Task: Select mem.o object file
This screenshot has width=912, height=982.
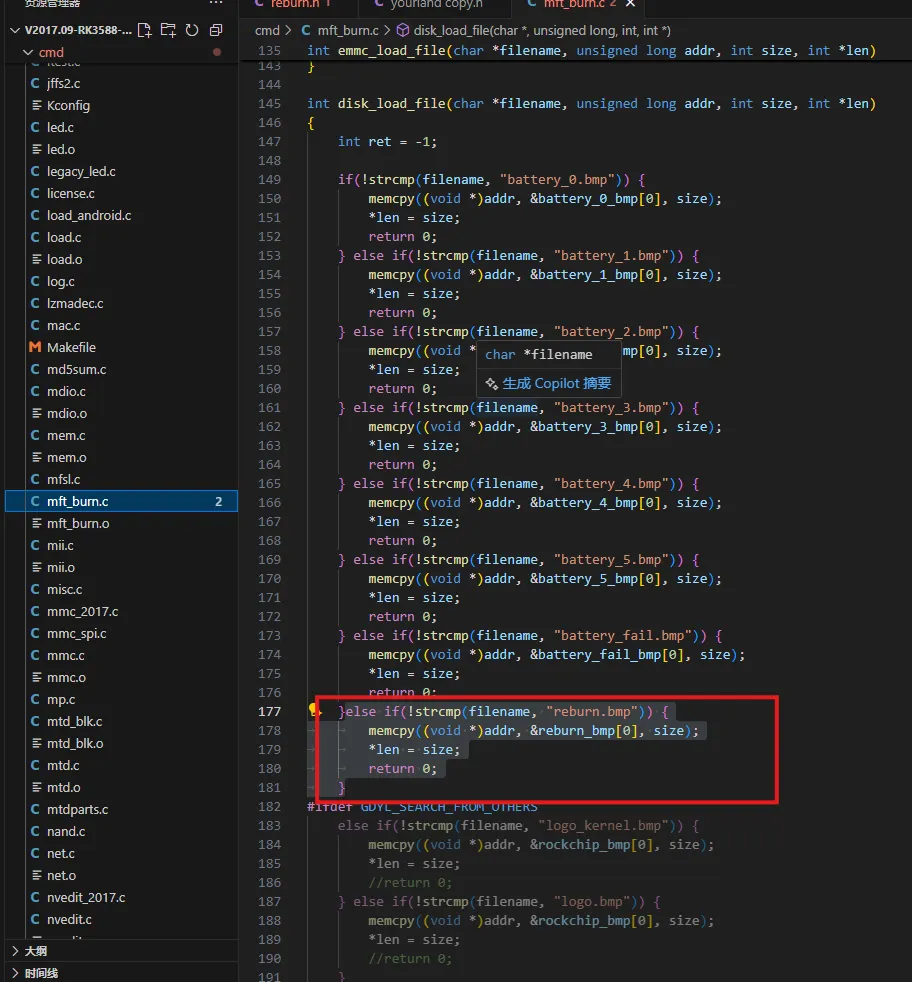Action: pyautogui.click(x=122, y=457)
